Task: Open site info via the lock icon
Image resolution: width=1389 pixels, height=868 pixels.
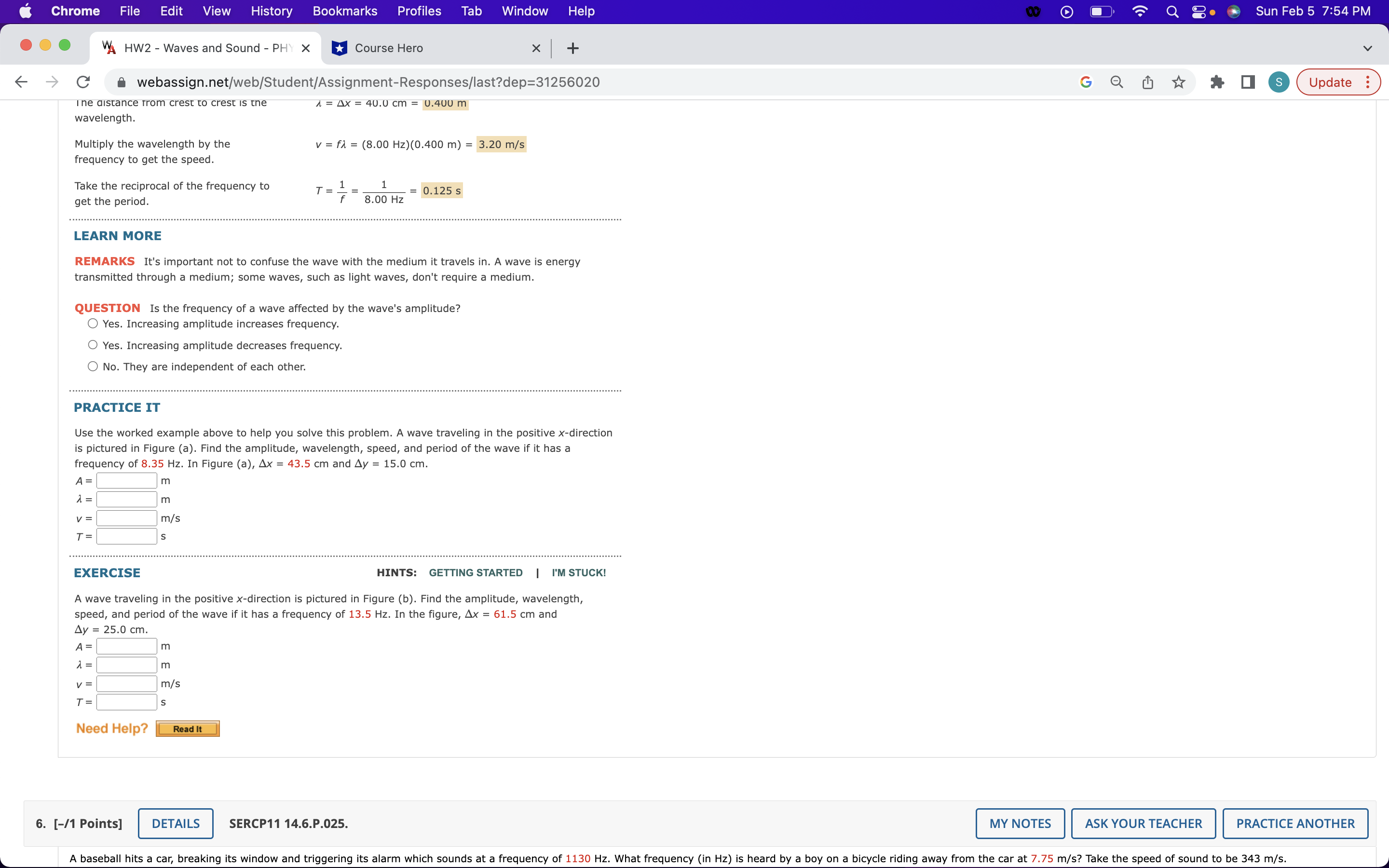Action: point(121,81)
